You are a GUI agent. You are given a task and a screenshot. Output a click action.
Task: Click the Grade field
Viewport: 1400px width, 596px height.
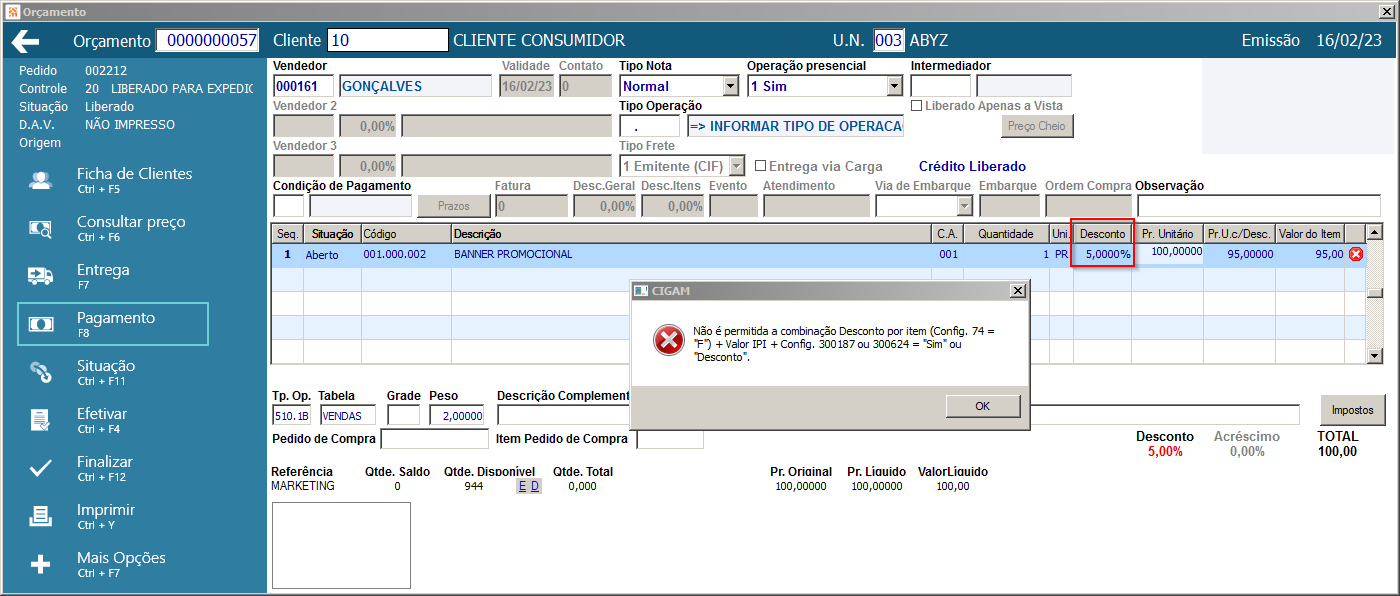[404, 415]
